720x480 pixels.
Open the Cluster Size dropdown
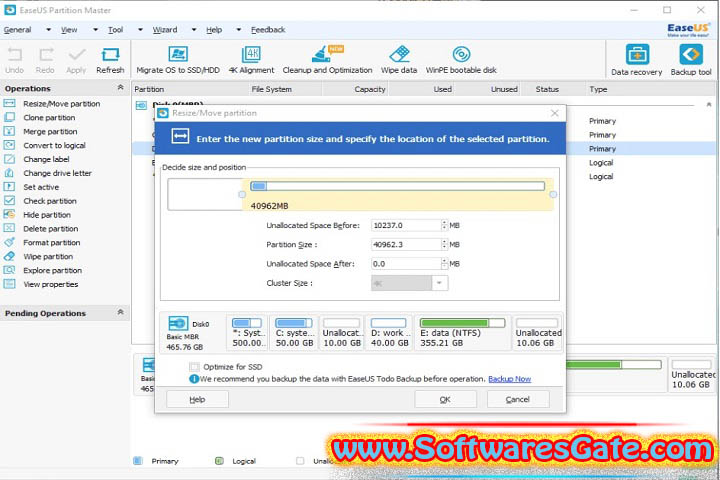(439, 283)
